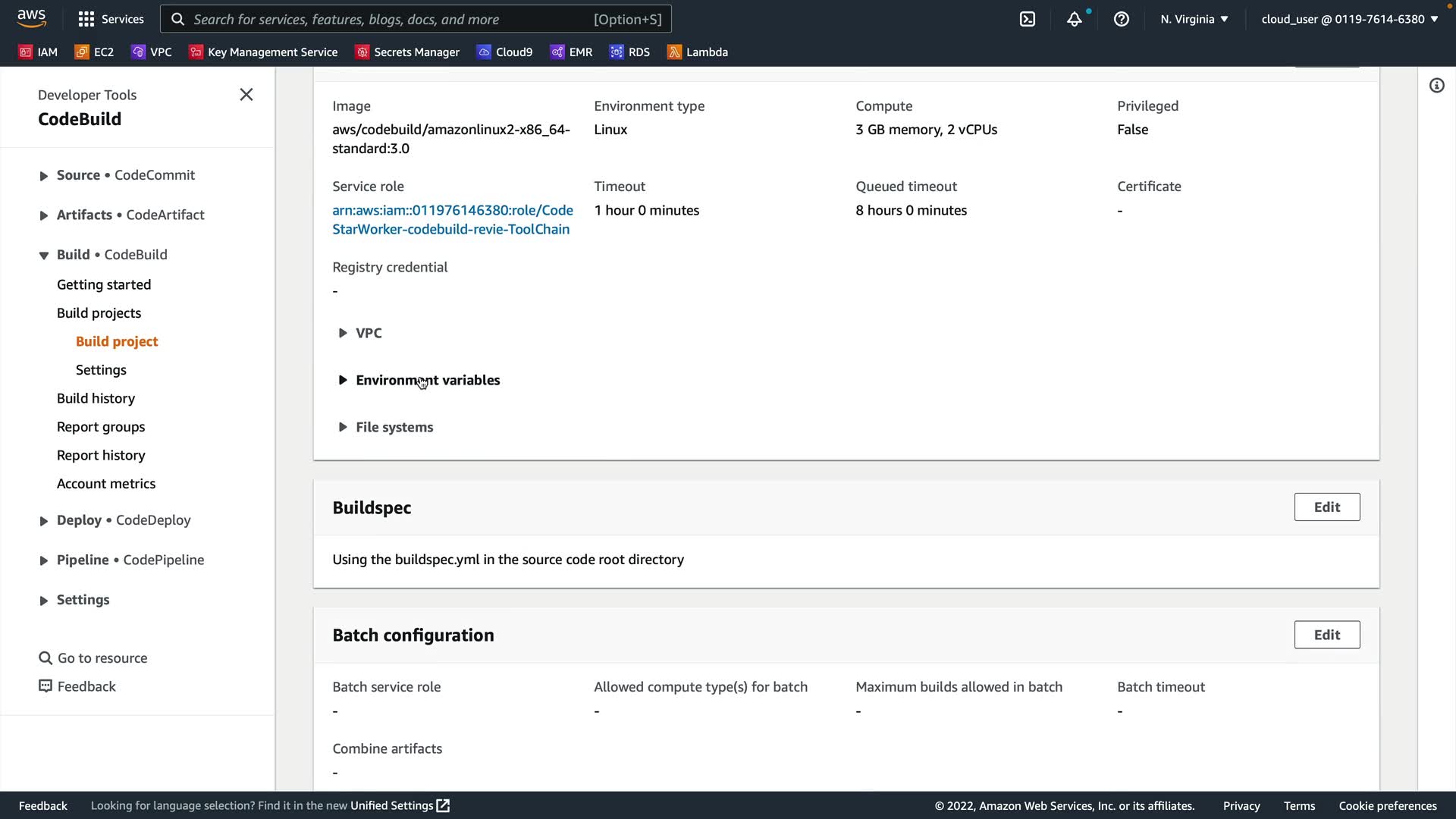Open the N. Virginia region dropdown
This screenshot has height=819, width=1456.
tap(1194, 19)
